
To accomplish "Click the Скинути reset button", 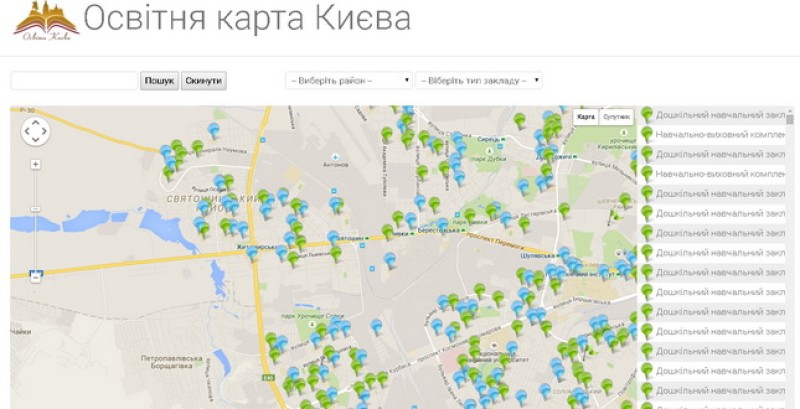I will point(204,81).
